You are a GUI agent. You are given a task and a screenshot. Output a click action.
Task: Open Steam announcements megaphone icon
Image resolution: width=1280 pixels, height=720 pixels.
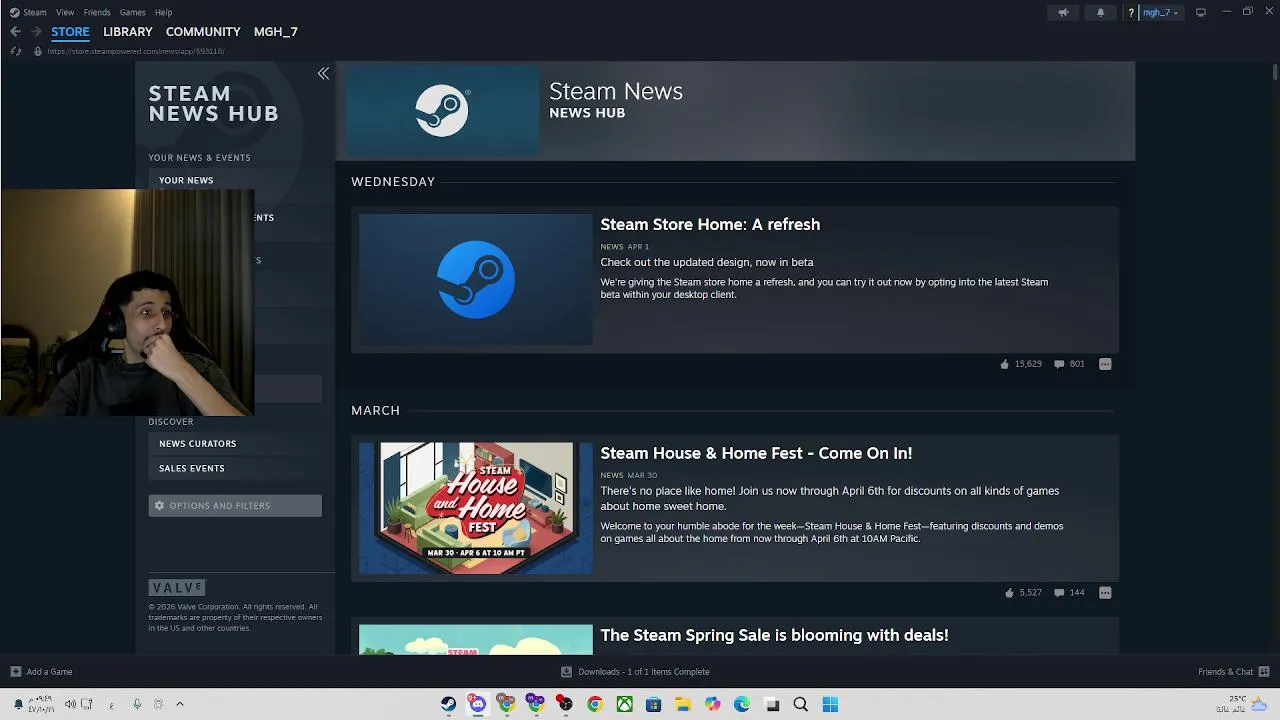pos(1063,12)
